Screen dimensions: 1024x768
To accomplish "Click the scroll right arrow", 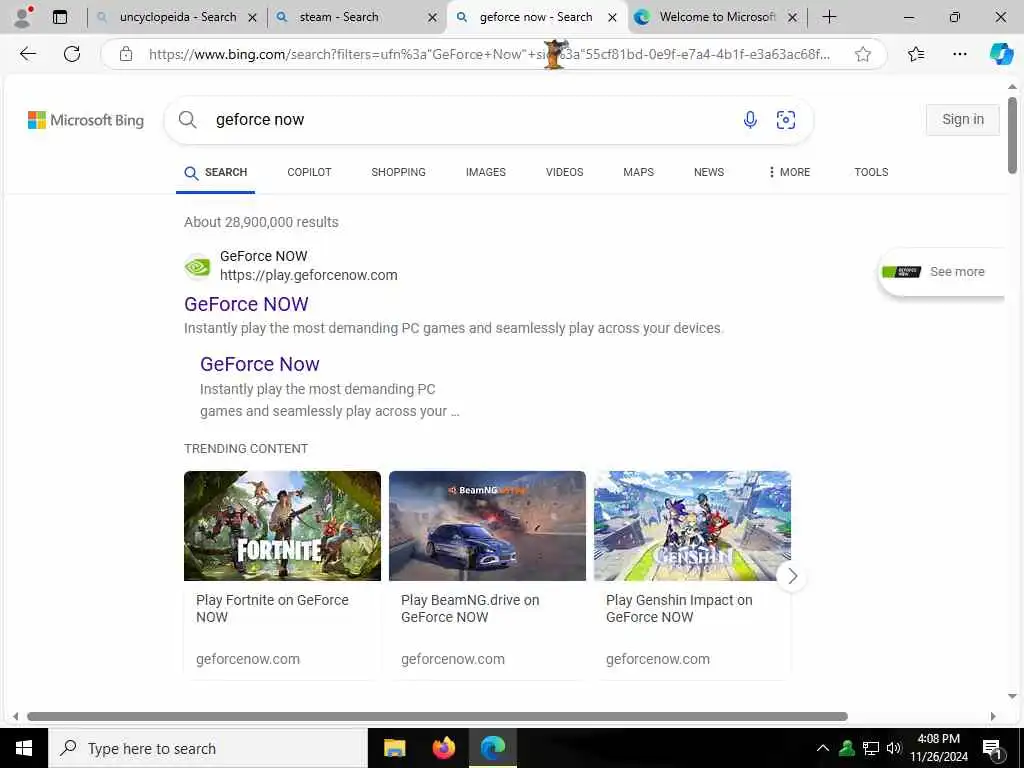I will [x=993, y=716].
